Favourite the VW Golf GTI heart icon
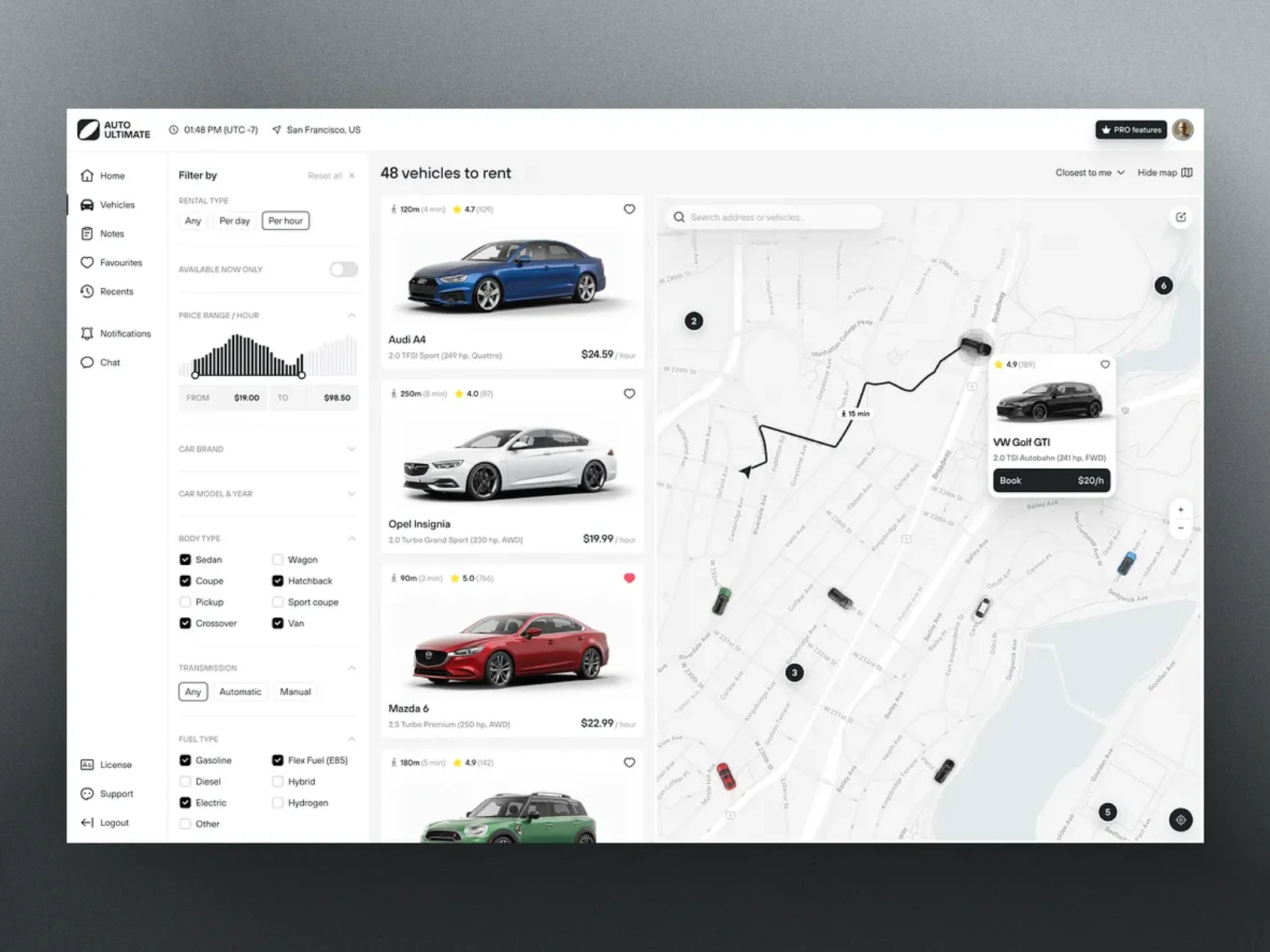This screenshot has height=952, width=1270. click(x=1105, y=365)
